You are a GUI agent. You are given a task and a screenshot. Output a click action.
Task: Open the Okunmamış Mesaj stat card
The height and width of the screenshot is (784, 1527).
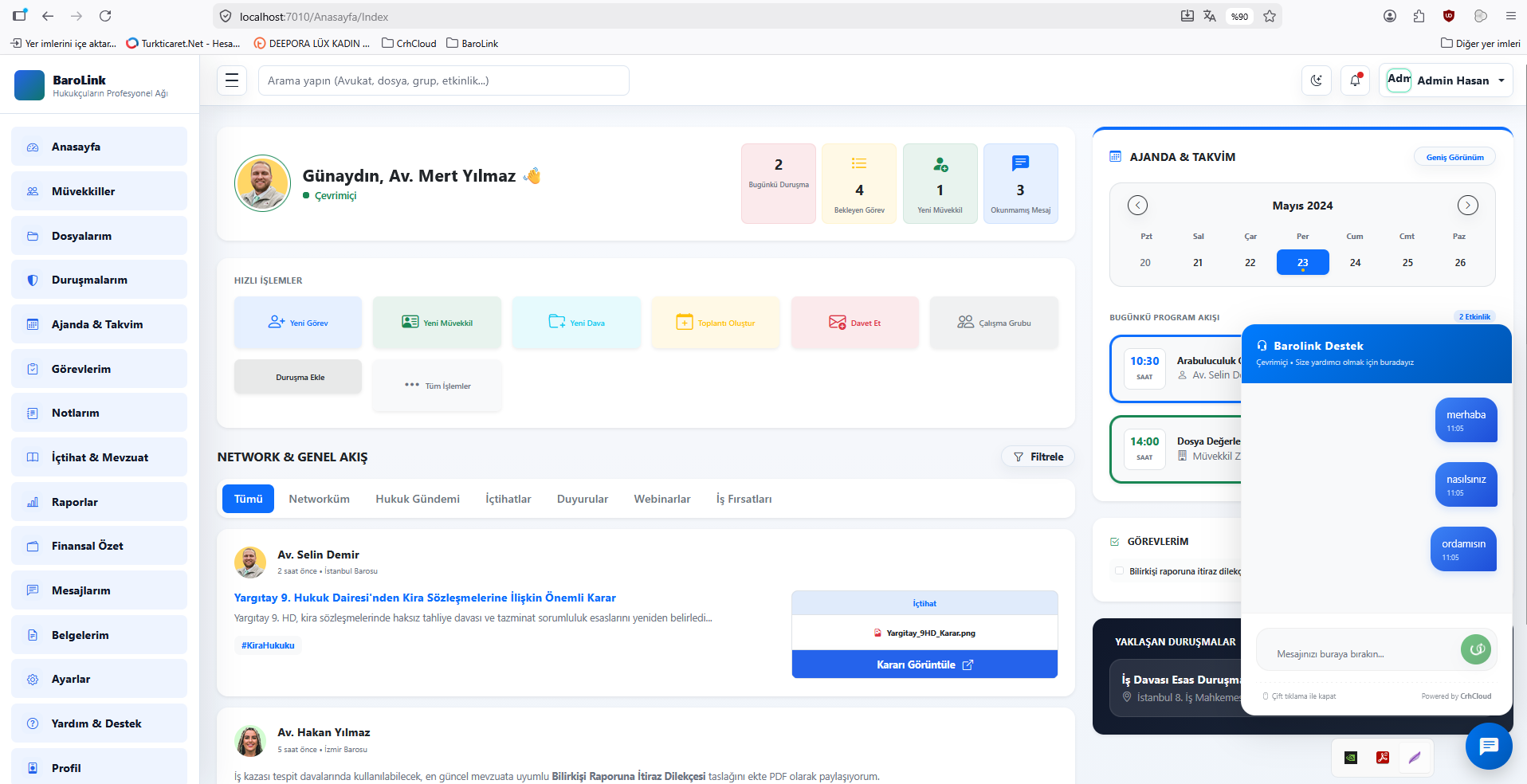[x=1020, y=183]
